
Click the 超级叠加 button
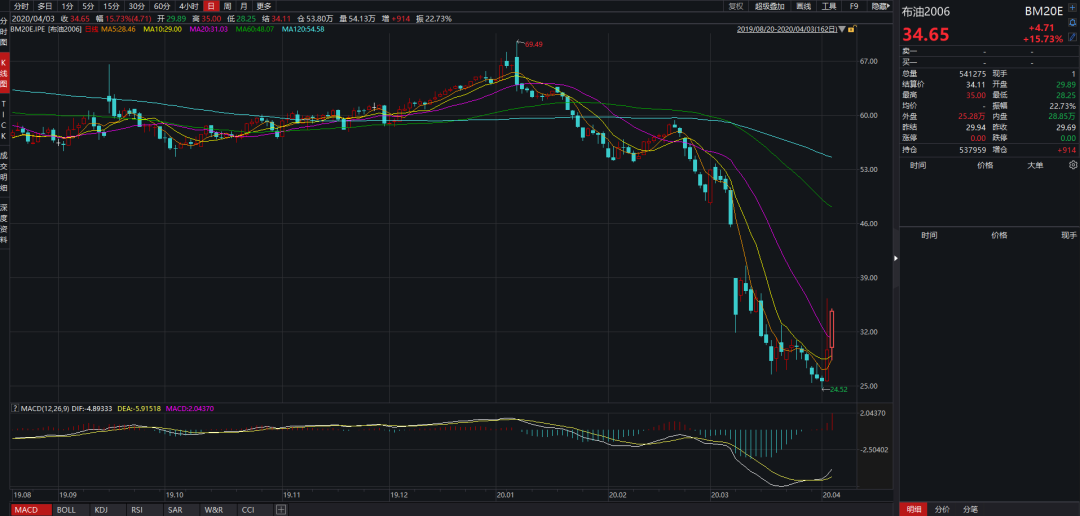tap(770, 6)
